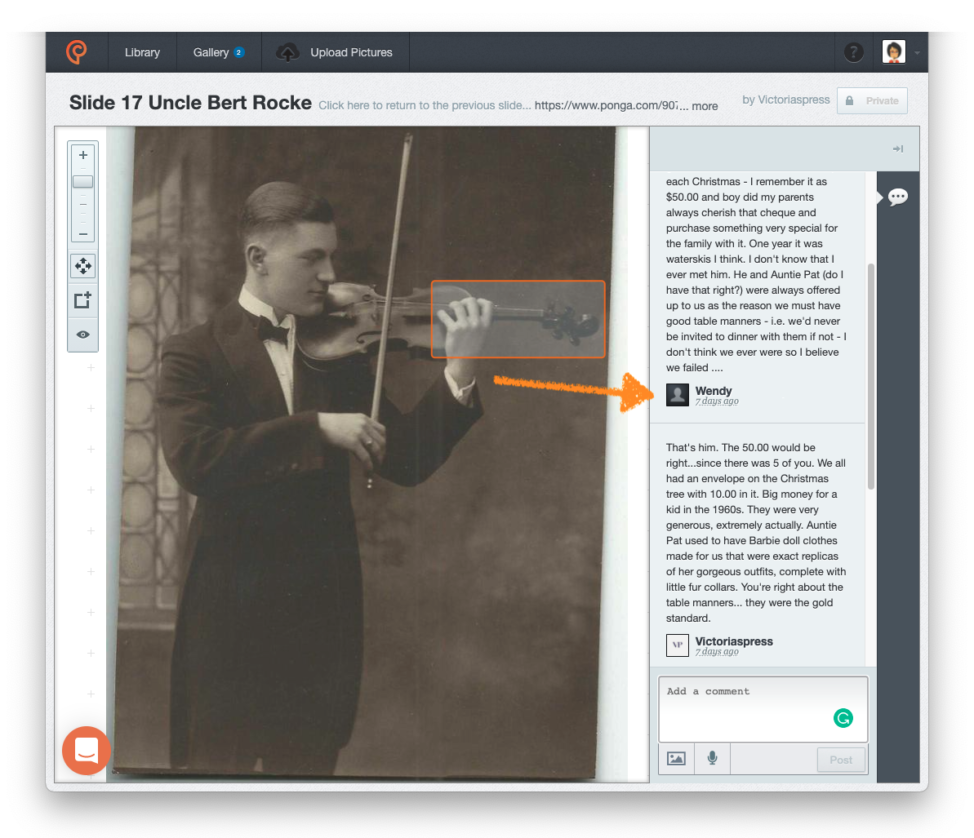
Task: Open the profile avatar dropdown menu
Action: 894,51
